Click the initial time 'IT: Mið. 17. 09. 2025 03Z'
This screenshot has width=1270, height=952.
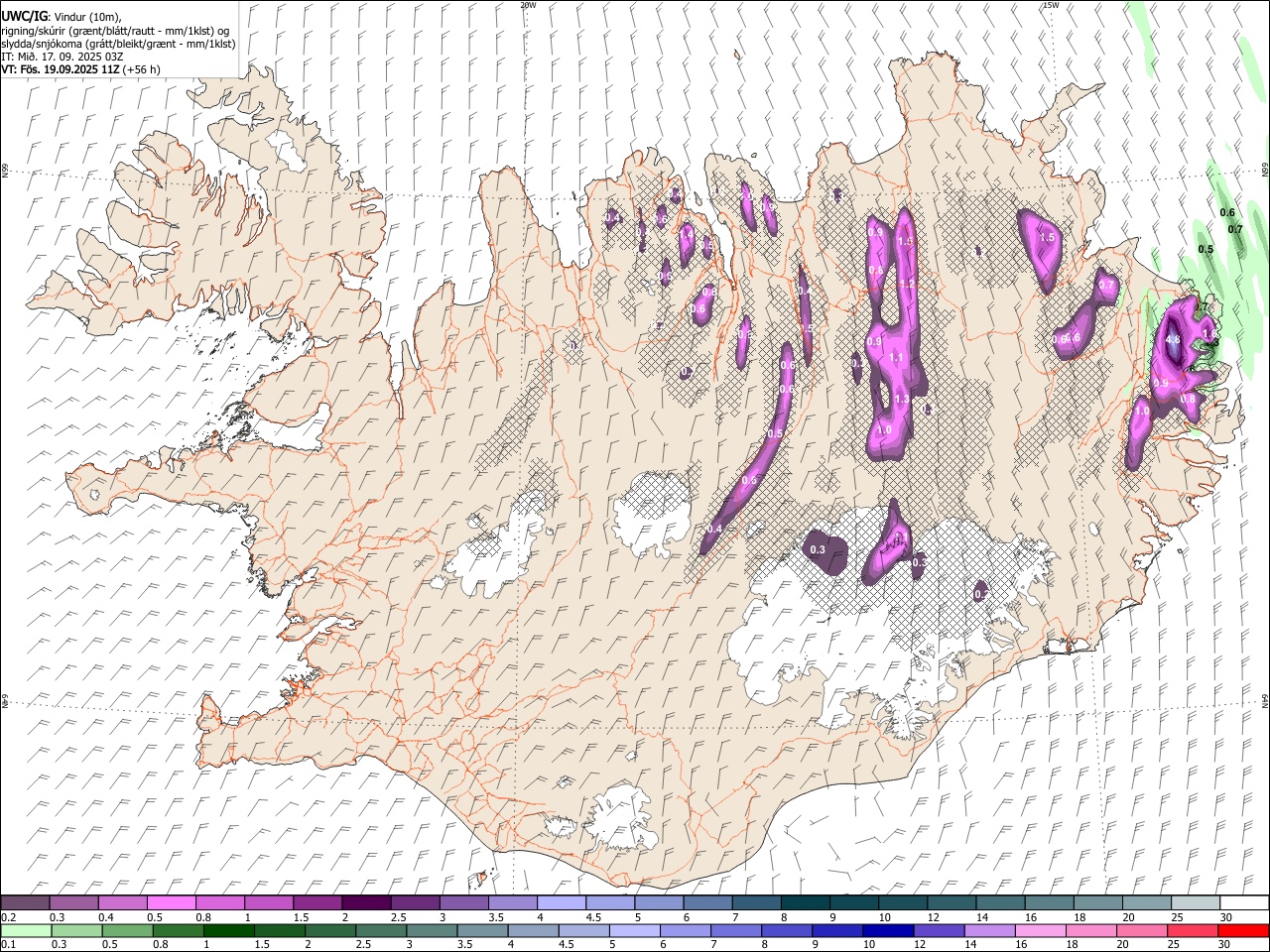[63, 57]
